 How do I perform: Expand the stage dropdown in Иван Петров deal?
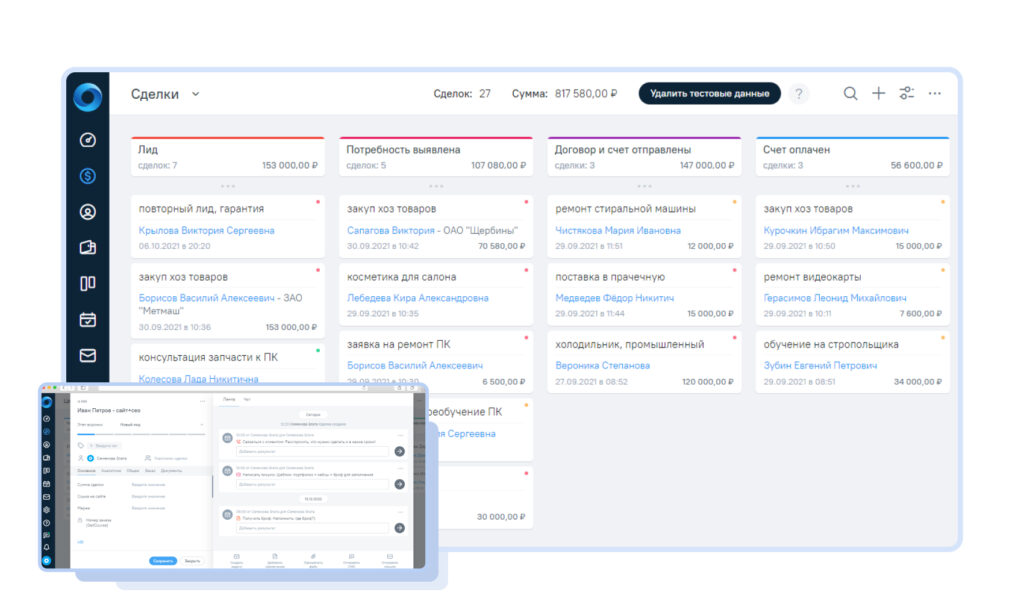tap(201, 425)
